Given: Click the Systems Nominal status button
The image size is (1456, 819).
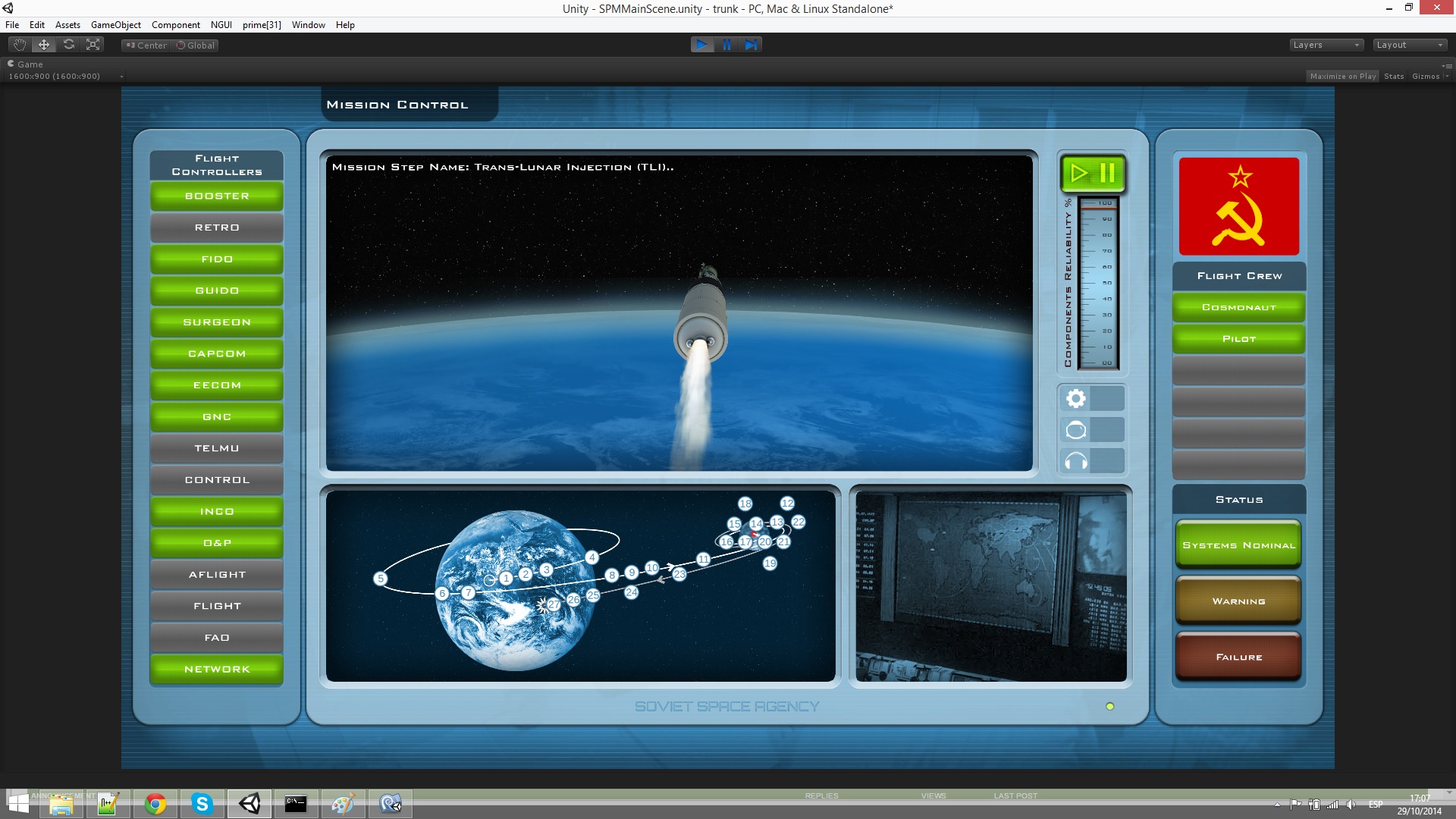Looking at the screenshot, I should pyautogui.click(x=1238, y=544).
